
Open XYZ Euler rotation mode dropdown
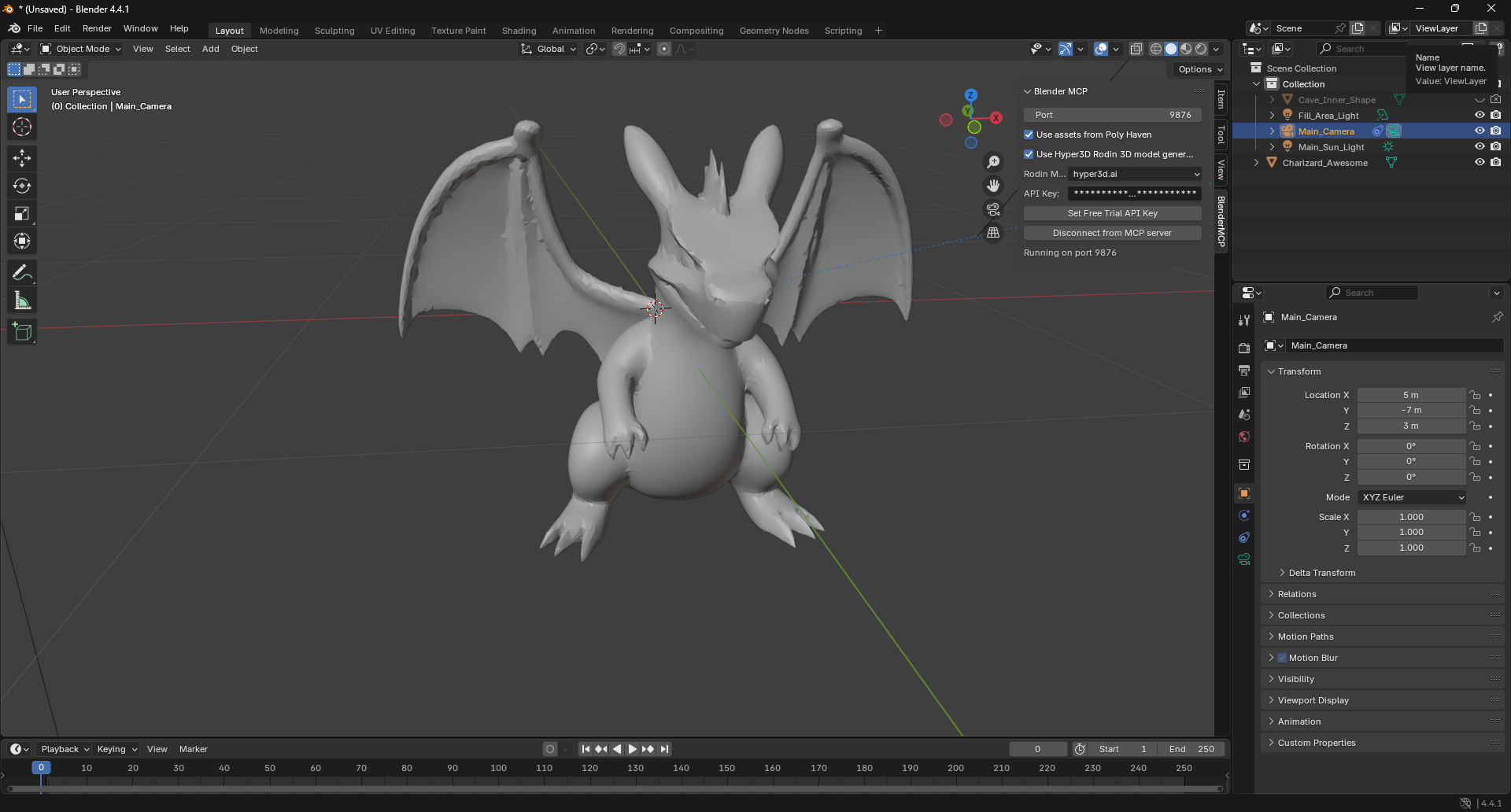pyautogui.click(x=1412, y=497)
